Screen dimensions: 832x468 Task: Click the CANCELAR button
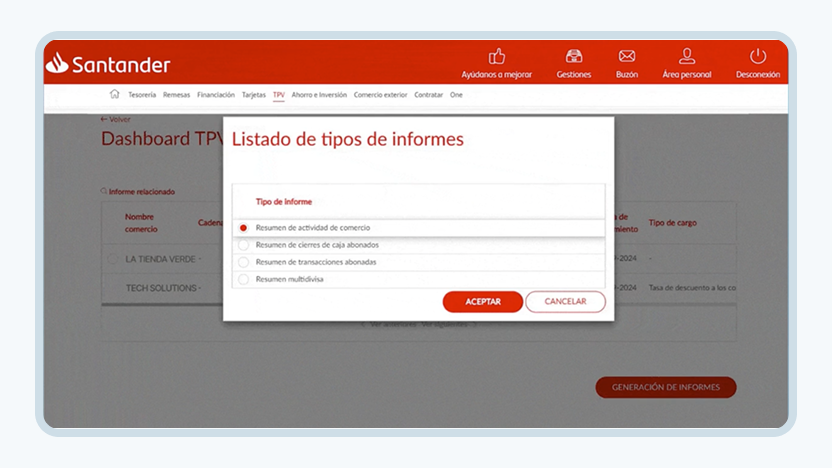pos(565,301)
